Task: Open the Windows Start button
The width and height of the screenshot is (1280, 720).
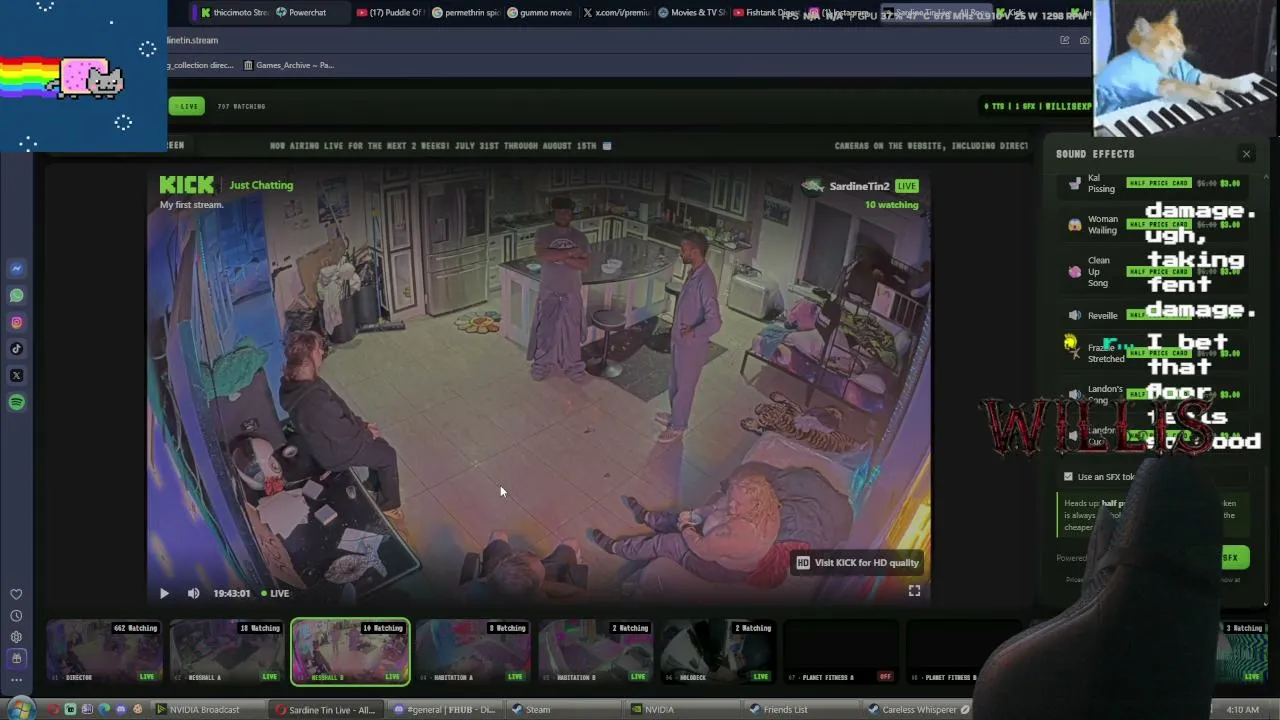Action: 21,709
